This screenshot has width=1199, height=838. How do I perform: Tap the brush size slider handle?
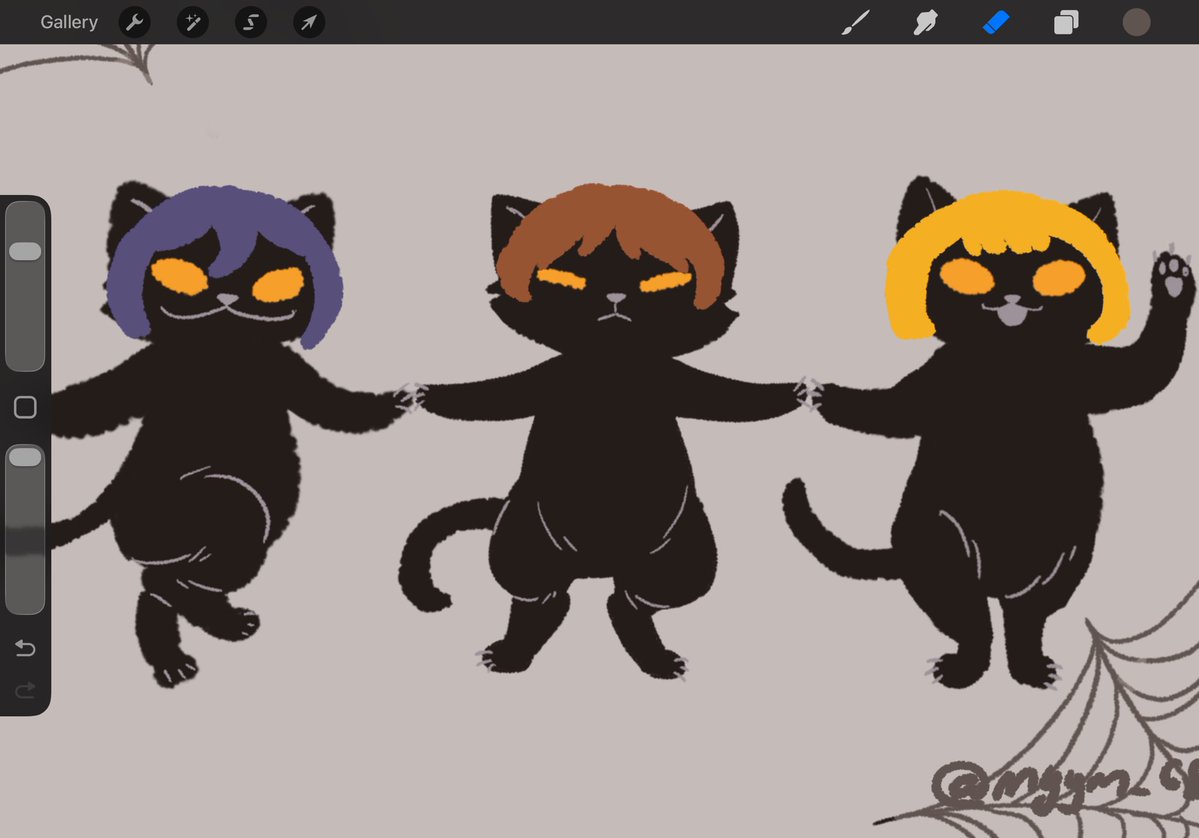tap(25, 252)
